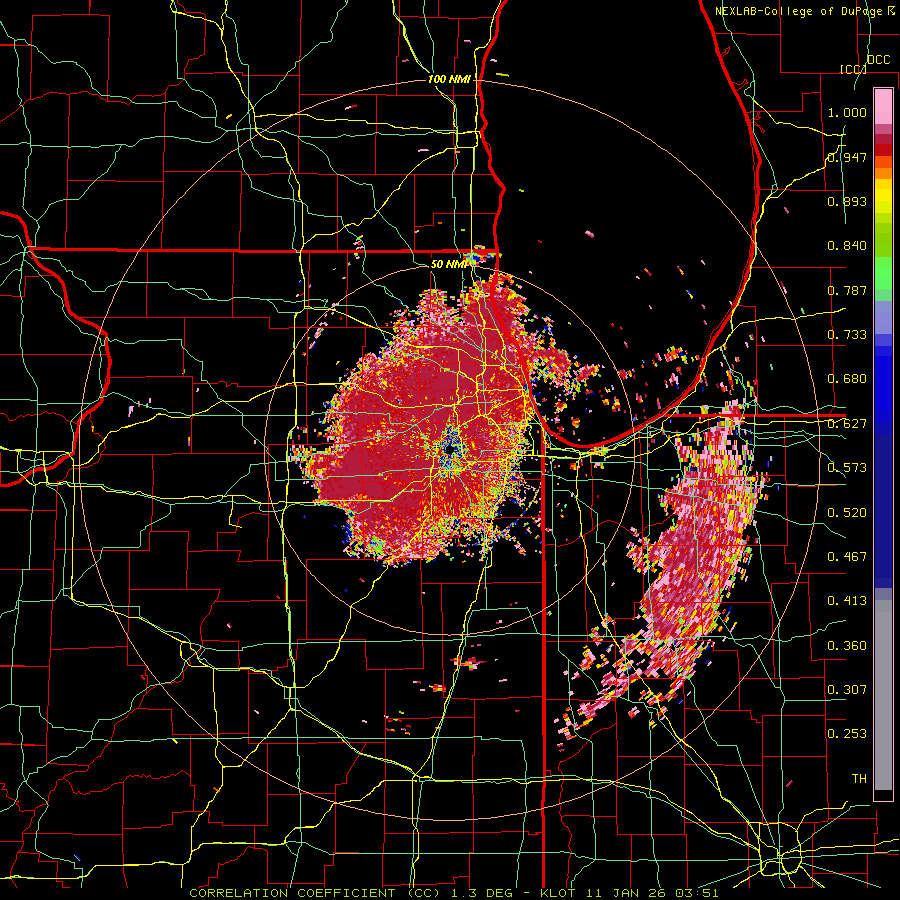Select the 0.787 scale value

[x=847, y=290]
